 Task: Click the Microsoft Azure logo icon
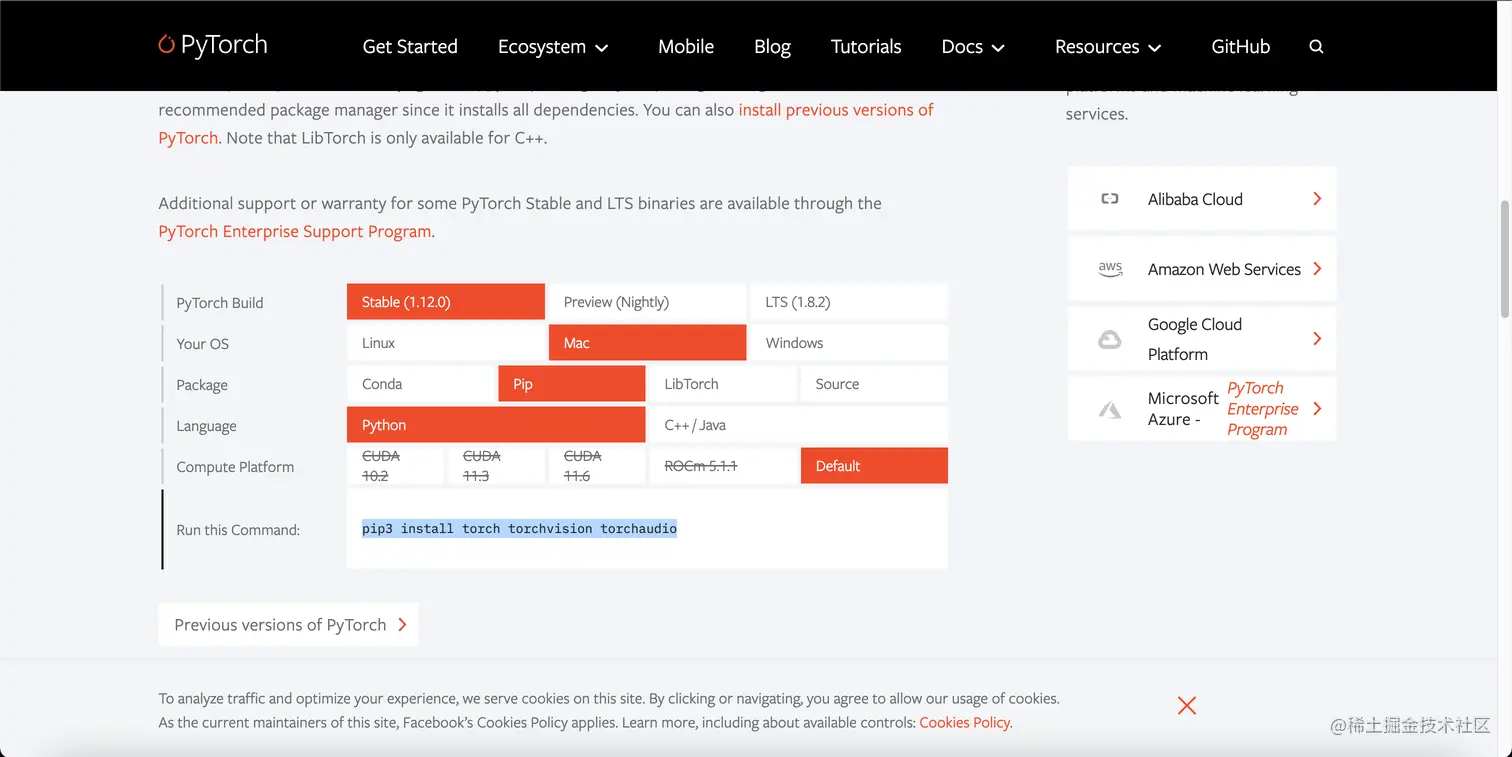pyautogui.click(x=1110, y=409)
